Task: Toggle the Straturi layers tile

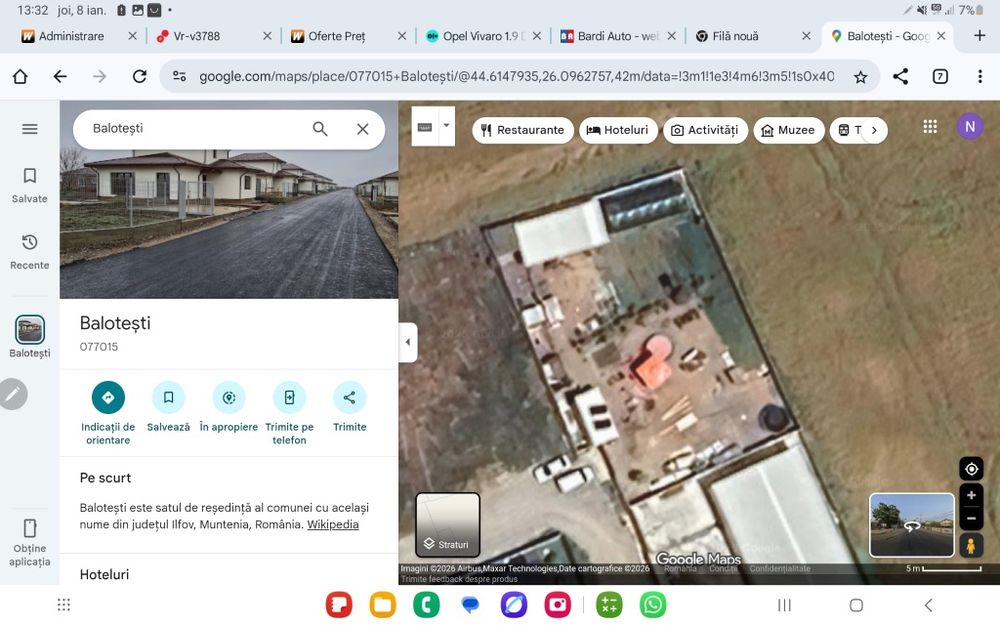Action: (448, 525)
